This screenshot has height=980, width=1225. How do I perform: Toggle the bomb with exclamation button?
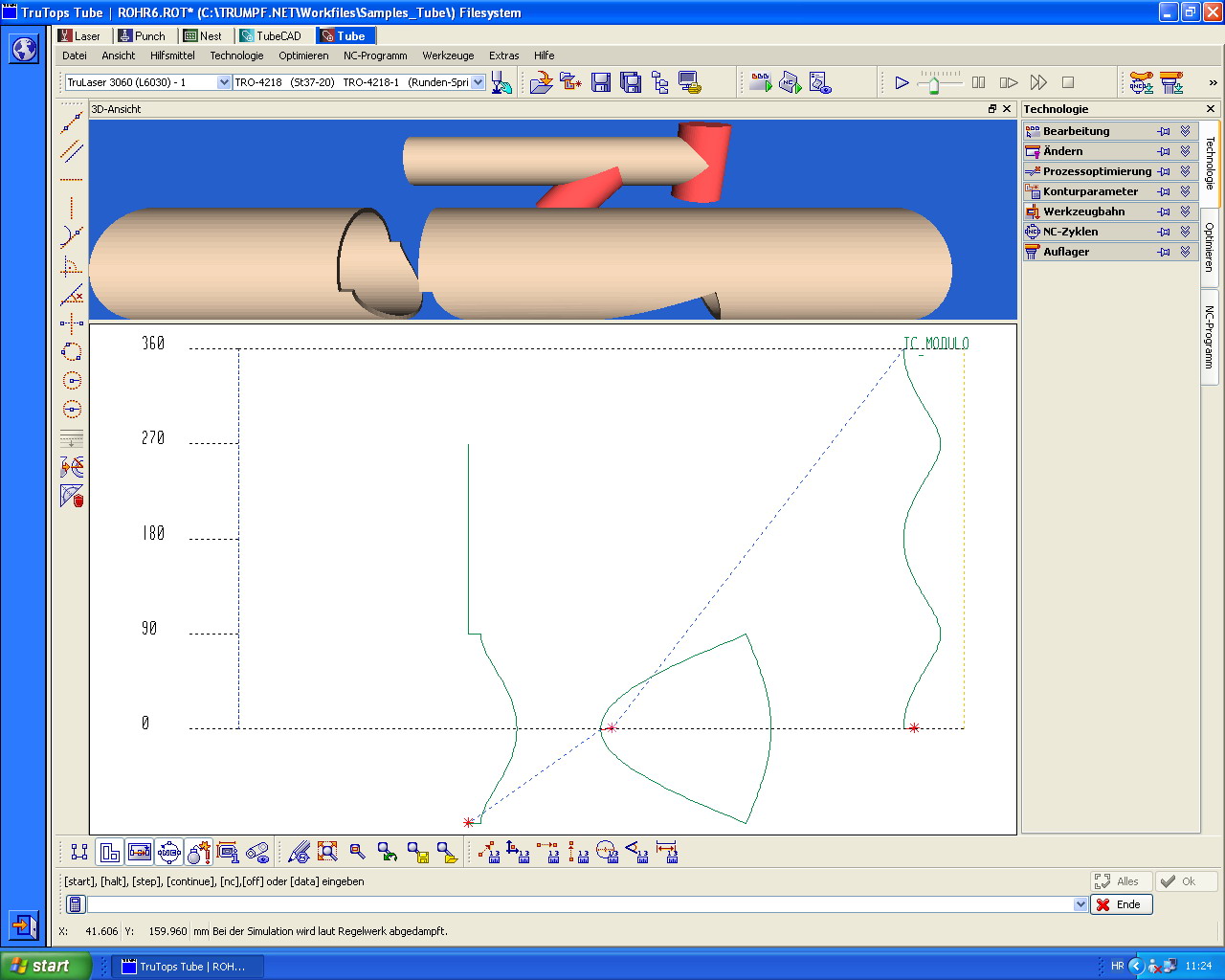[x=199, y=852]
